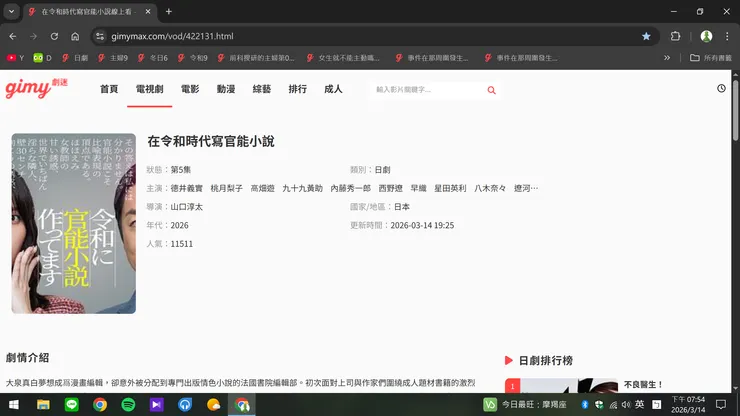
Task: Open site information icon in address bar
Action: point(100,36)
